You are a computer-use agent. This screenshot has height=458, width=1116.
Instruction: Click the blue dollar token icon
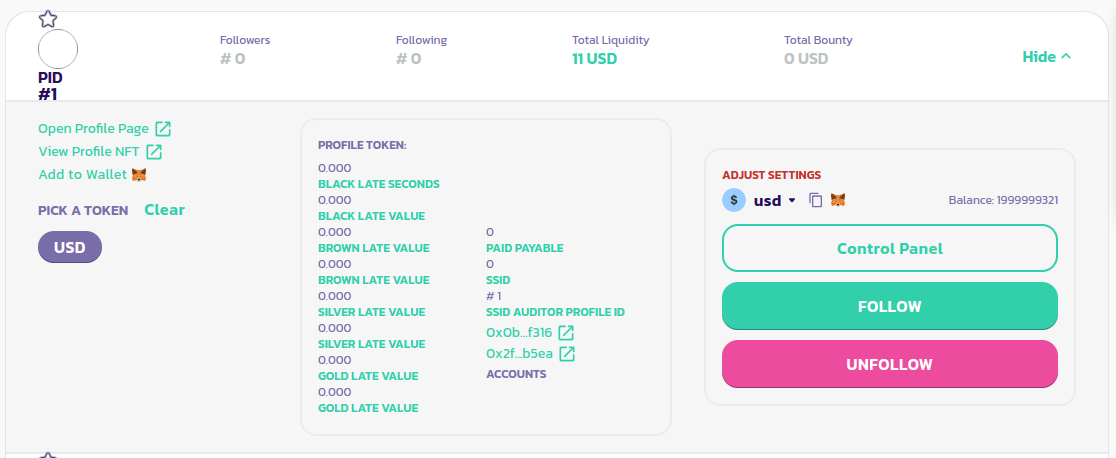point(734,200)
